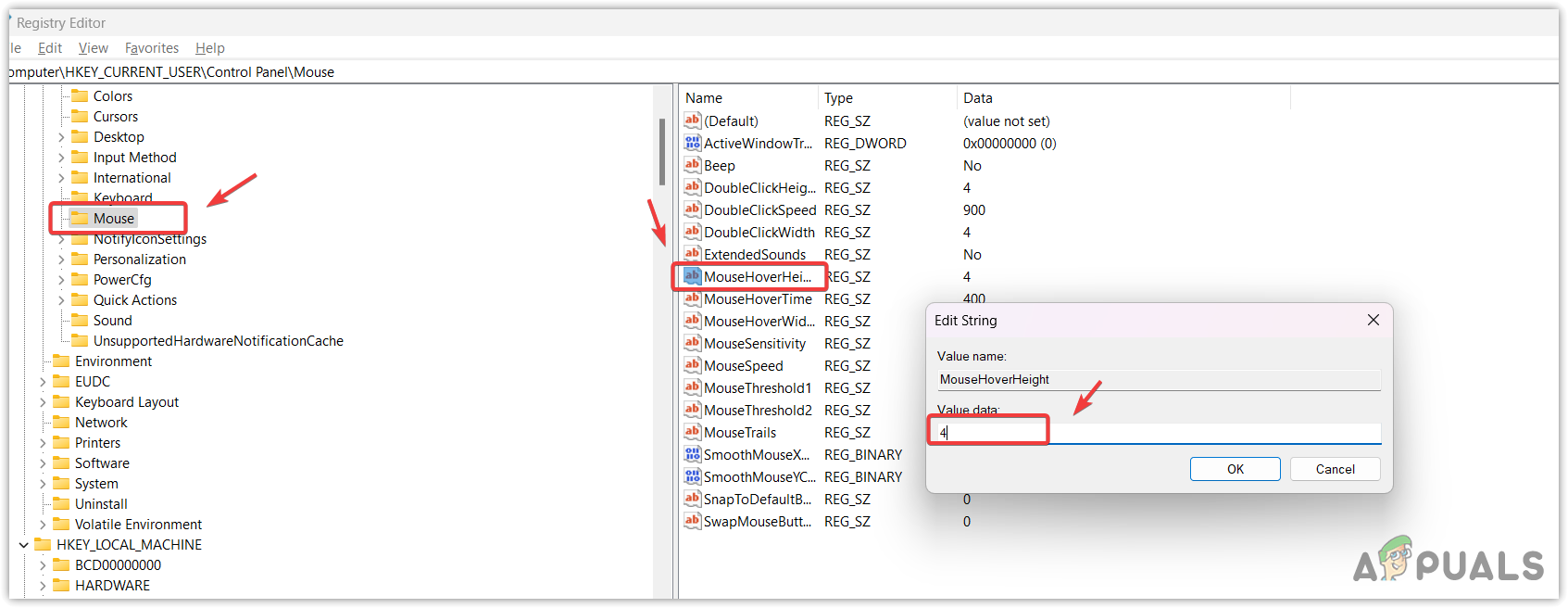1568x608 pixels.
Task: Expand the Keyboard Layout key
Action: 43,402
